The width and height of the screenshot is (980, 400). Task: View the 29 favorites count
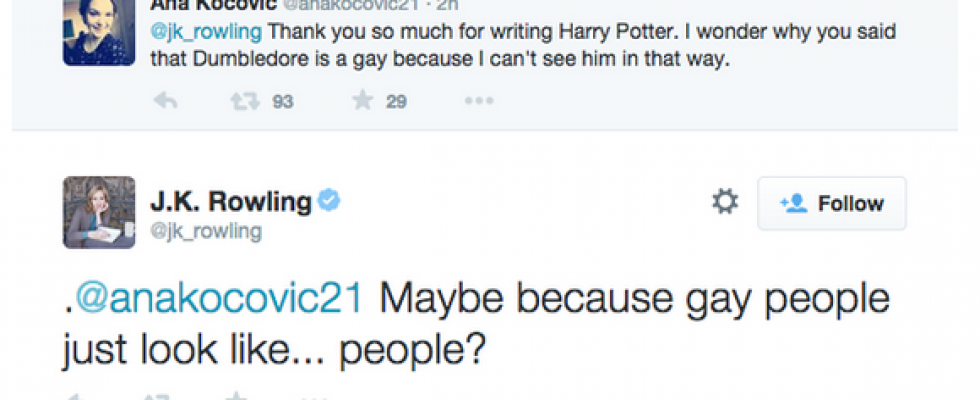[x=396, y=101]
